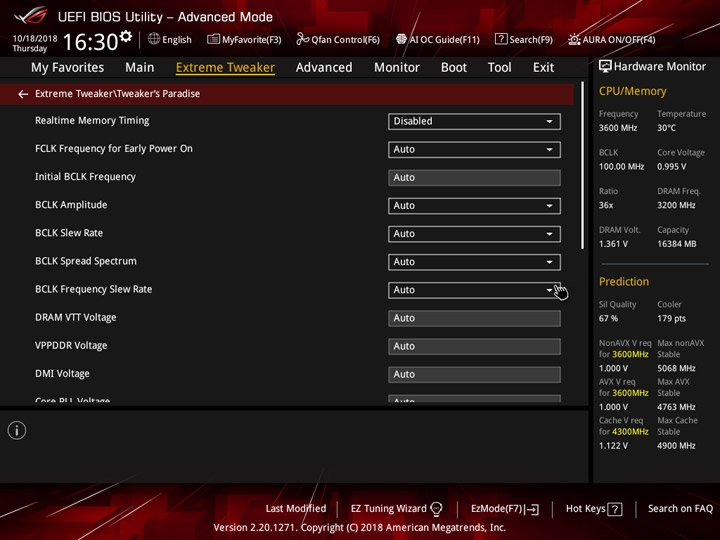
Task: Toggle AURA ON/OFF light icon
Action: (x=574, y=39)
